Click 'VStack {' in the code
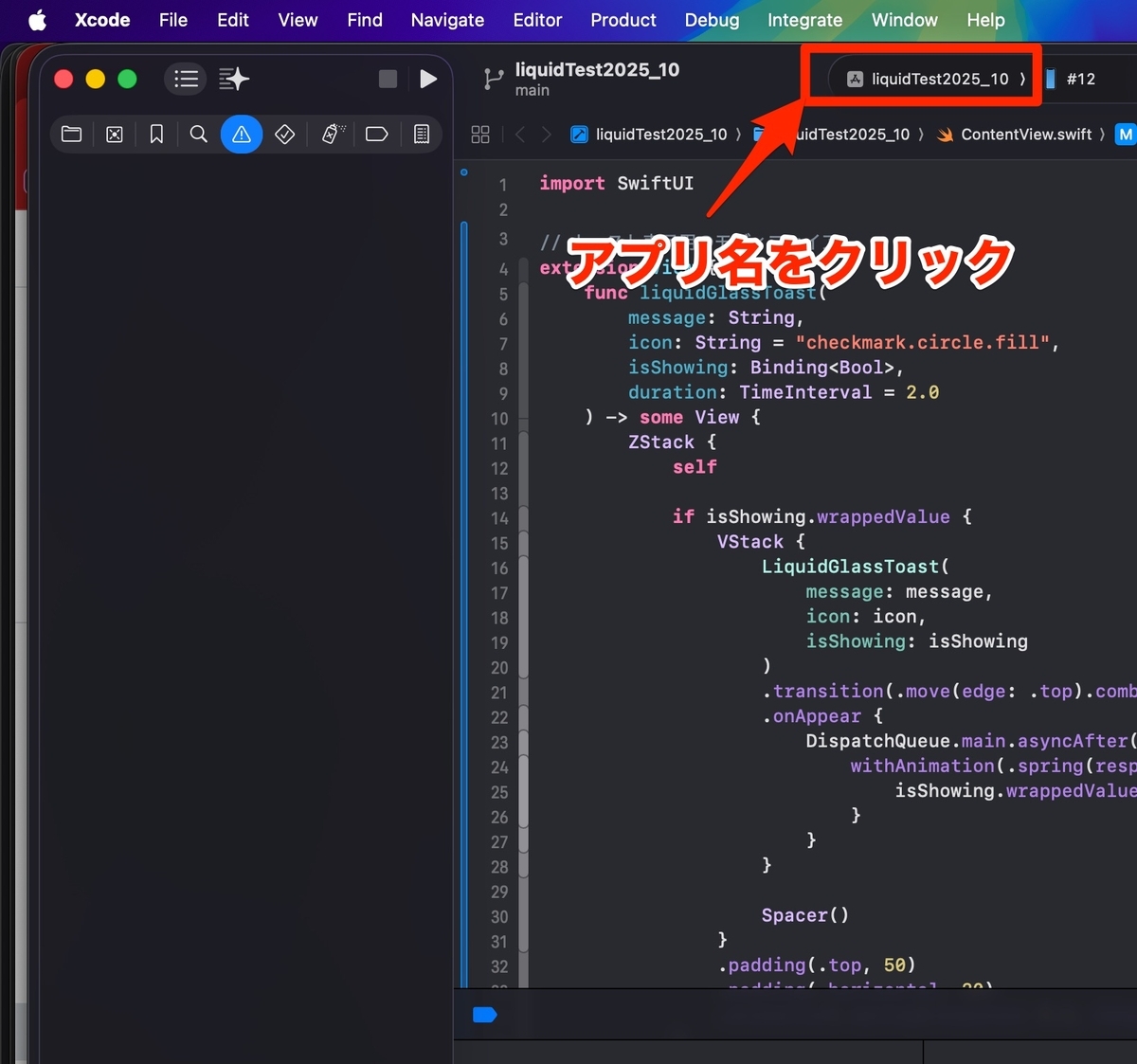Viewport: 1137px width, 1064px height. (761, 542)
